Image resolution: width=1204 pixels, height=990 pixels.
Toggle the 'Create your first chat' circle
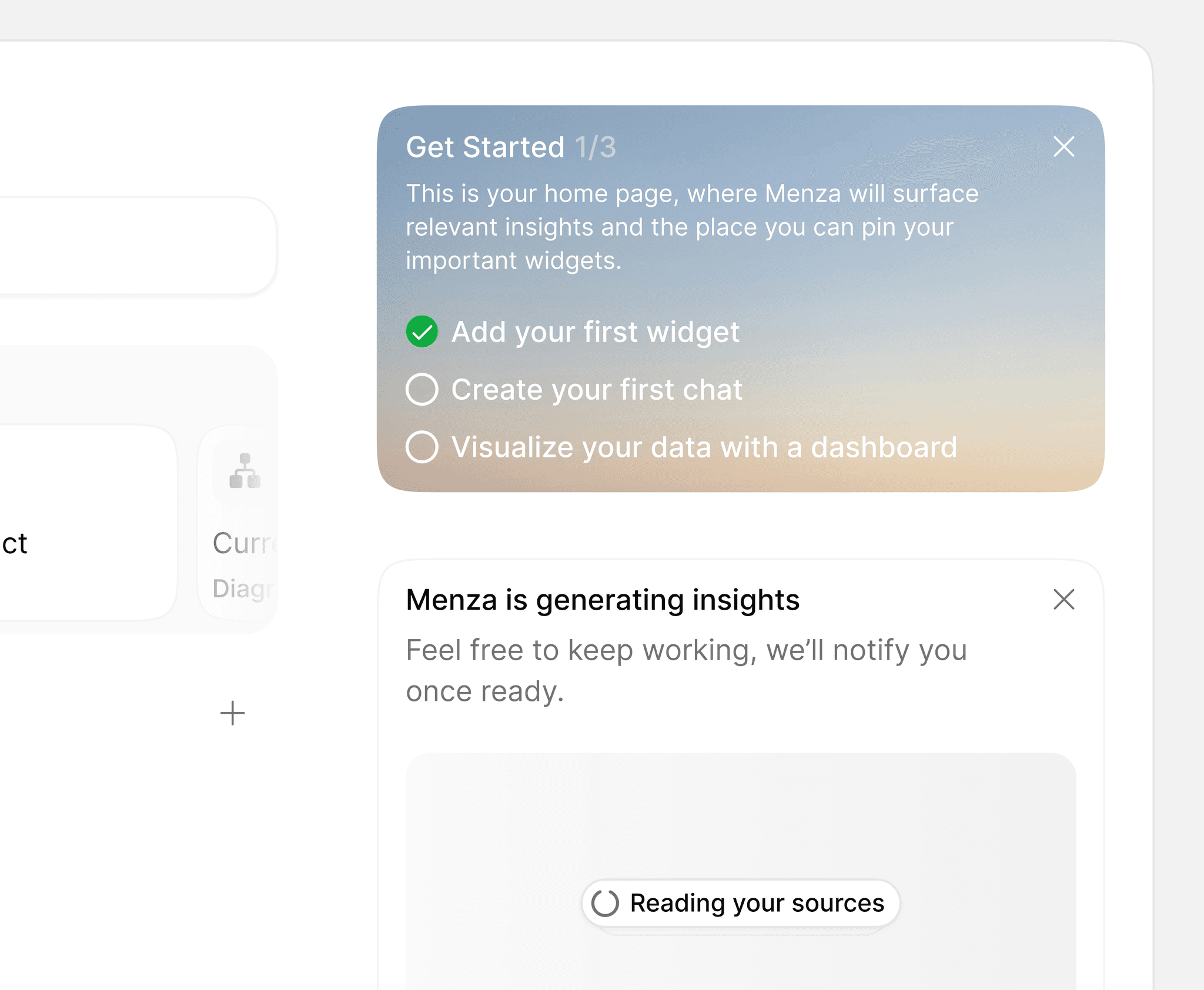[422, 389]
